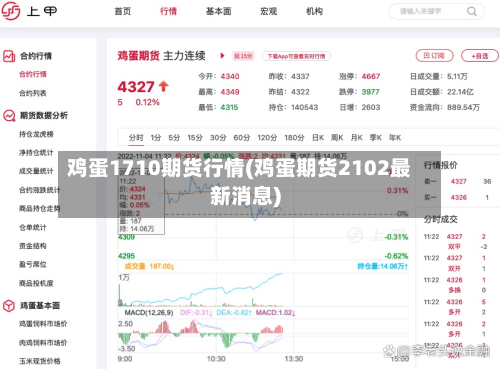Screen dimensions: 500x369
Task: Click the 今开 value 4340
Action: 230,76
